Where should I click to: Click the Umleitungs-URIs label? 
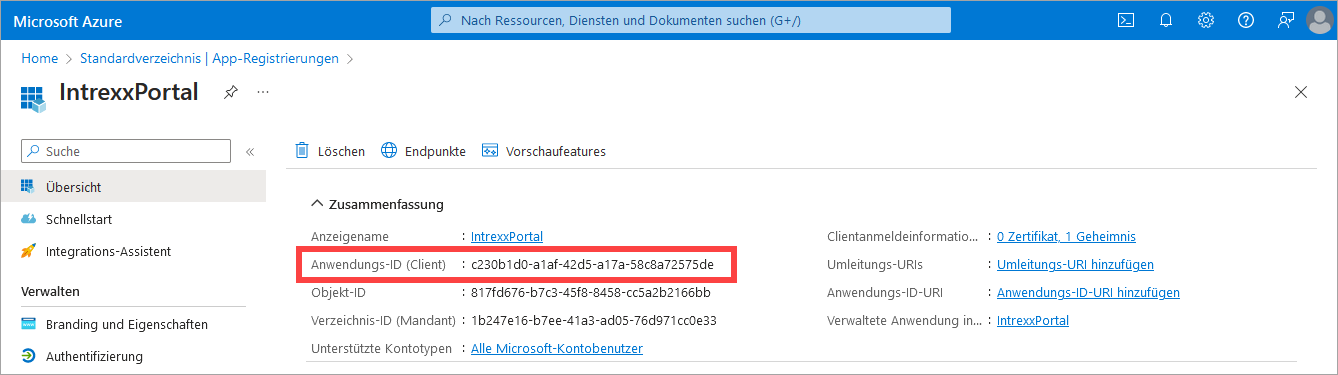[x=875, y=265]
